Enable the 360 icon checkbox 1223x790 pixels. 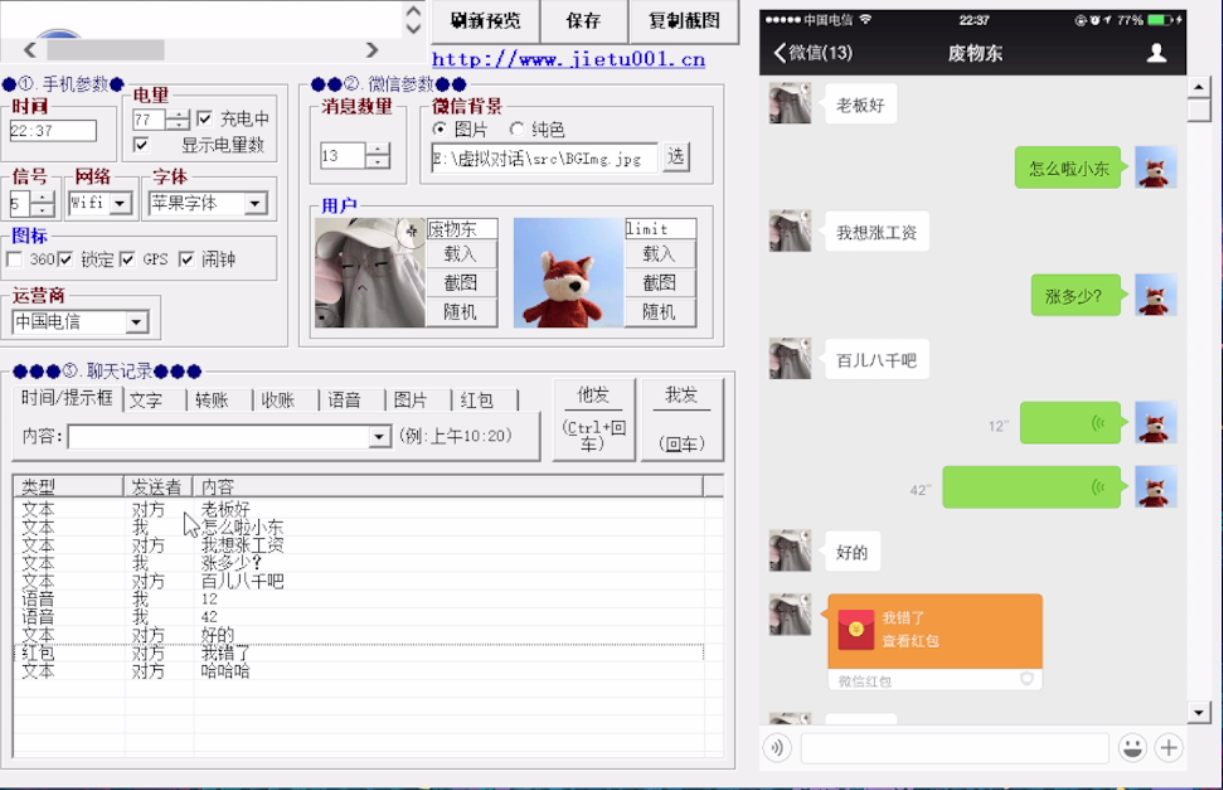15,260
